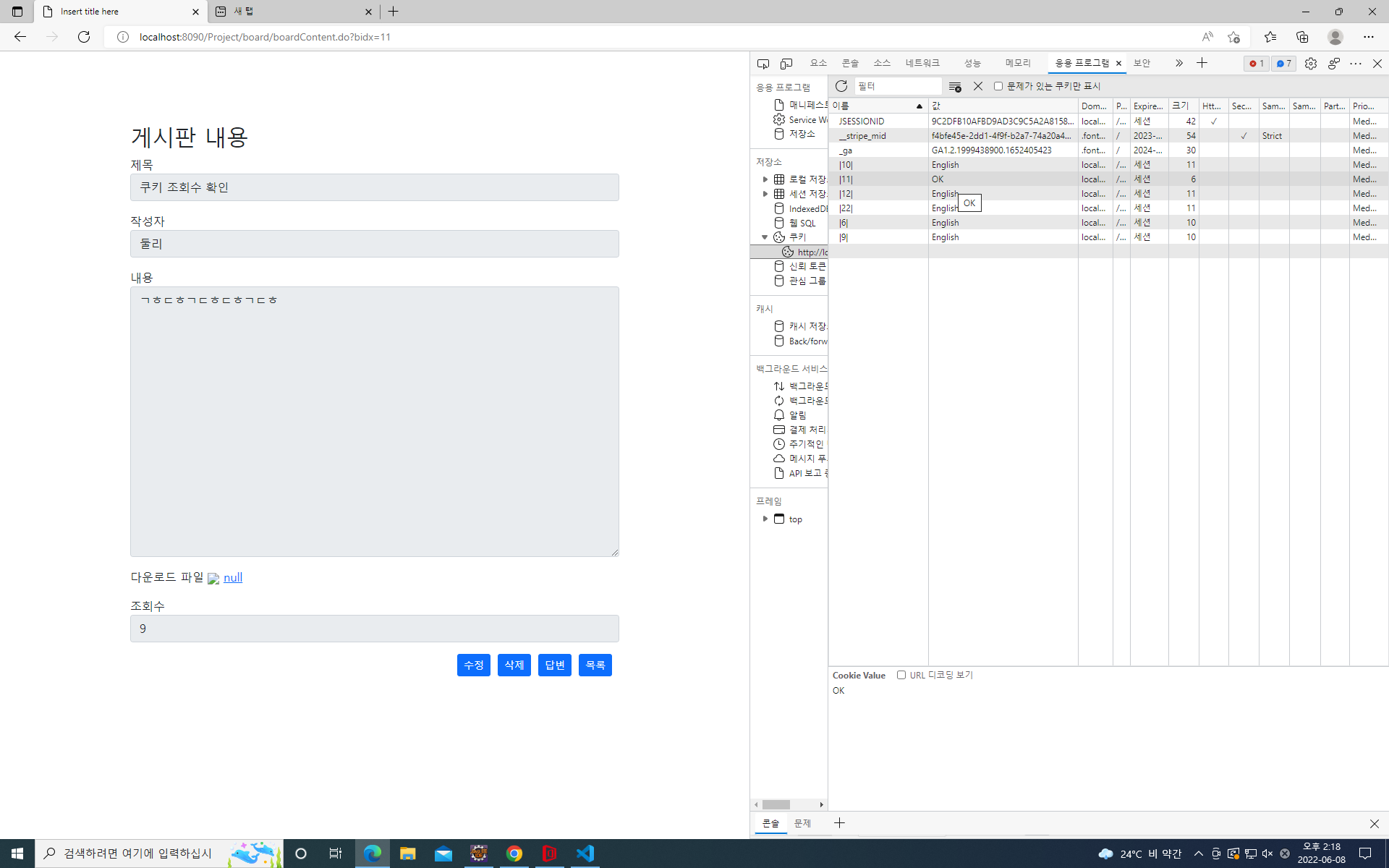Refresh the cookies table
The width and height of the screenshot is (1389, 868).
tap(841, 86)
